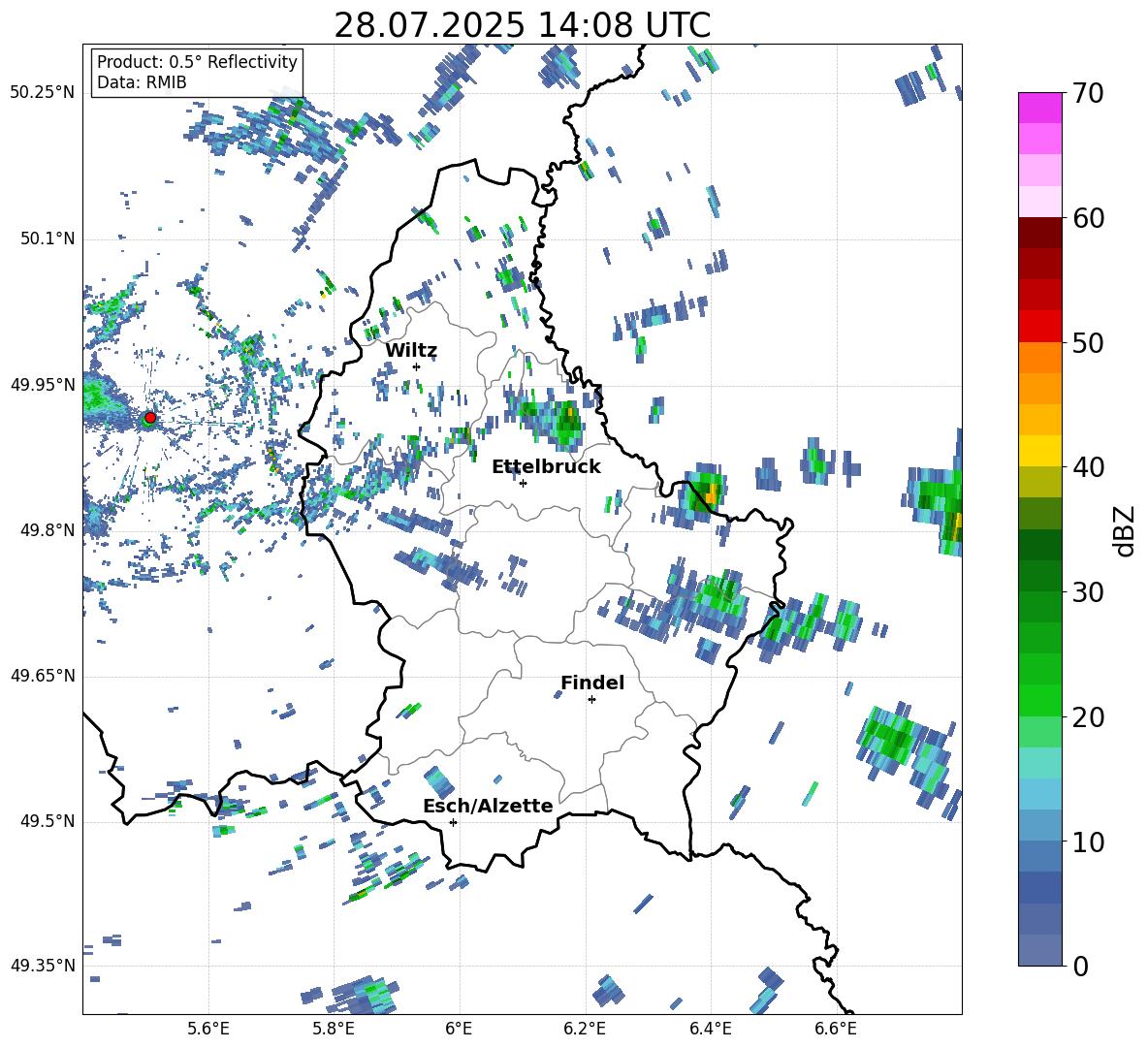Click the Esch/Alzette city label
1148x1048 pixels.
click(x=488, y=806)
